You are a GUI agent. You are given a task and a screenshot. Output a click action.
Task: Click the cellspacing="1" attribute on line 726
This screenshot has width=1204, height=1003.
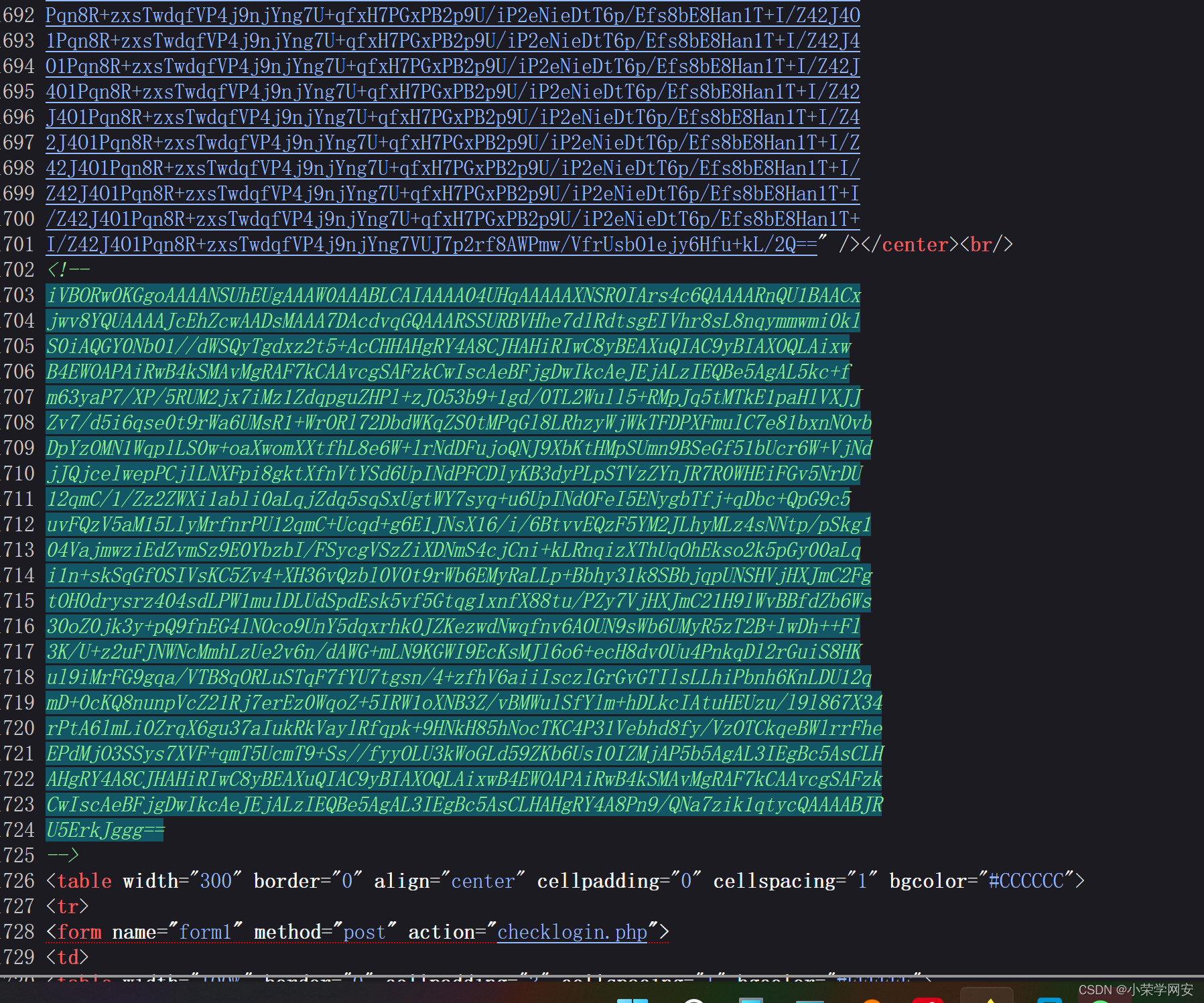pos(795,880)
